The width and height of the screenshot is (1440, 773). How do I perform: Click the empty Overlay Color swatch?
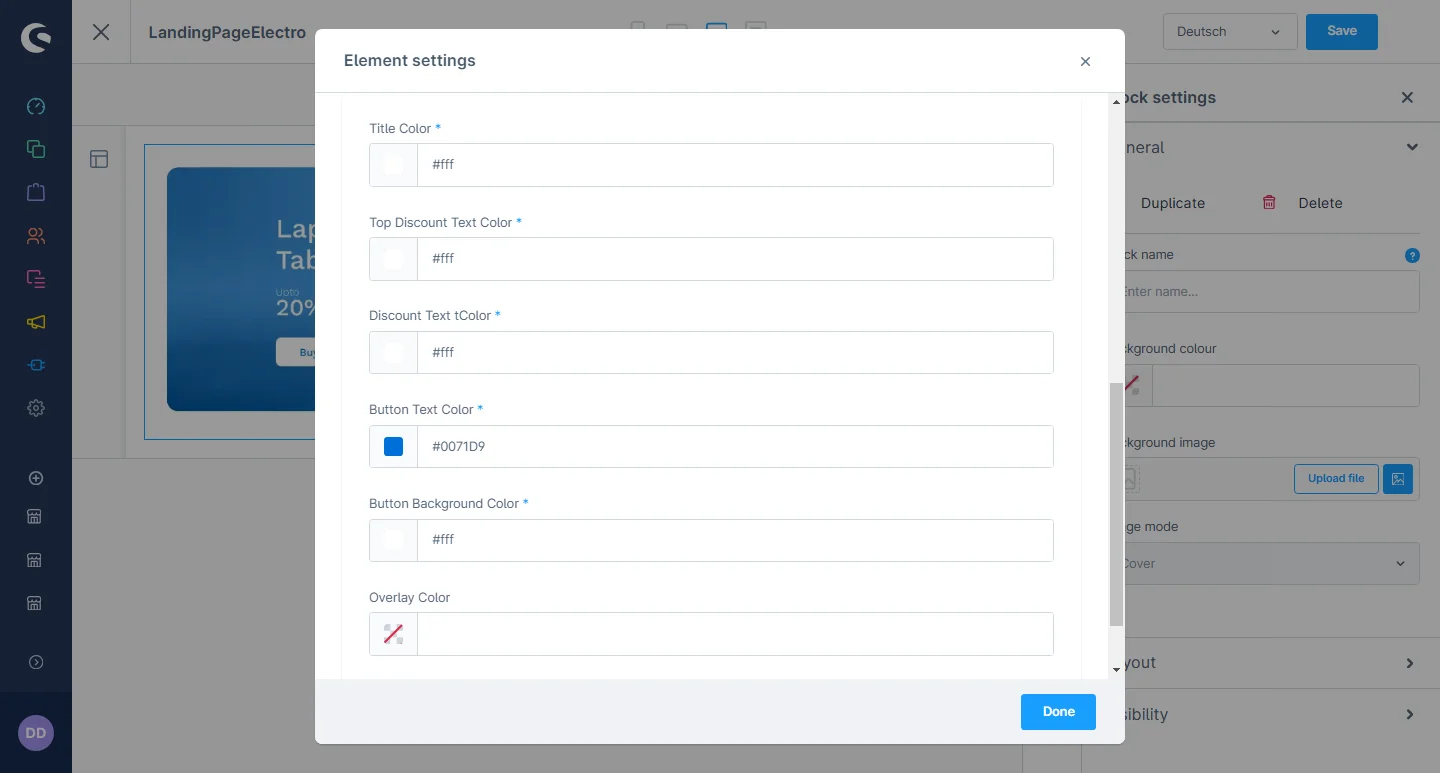tap(394, 634)
